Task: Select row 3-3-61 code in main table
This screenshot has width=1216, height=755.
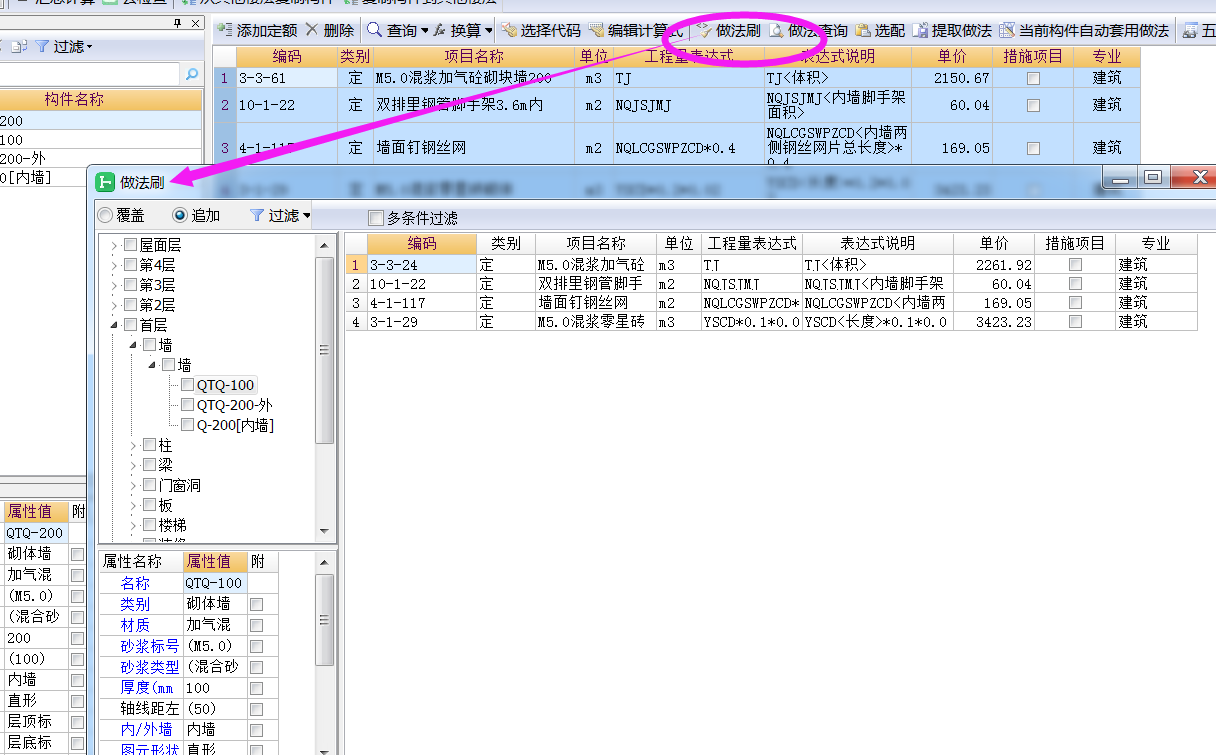Action: 286,78
